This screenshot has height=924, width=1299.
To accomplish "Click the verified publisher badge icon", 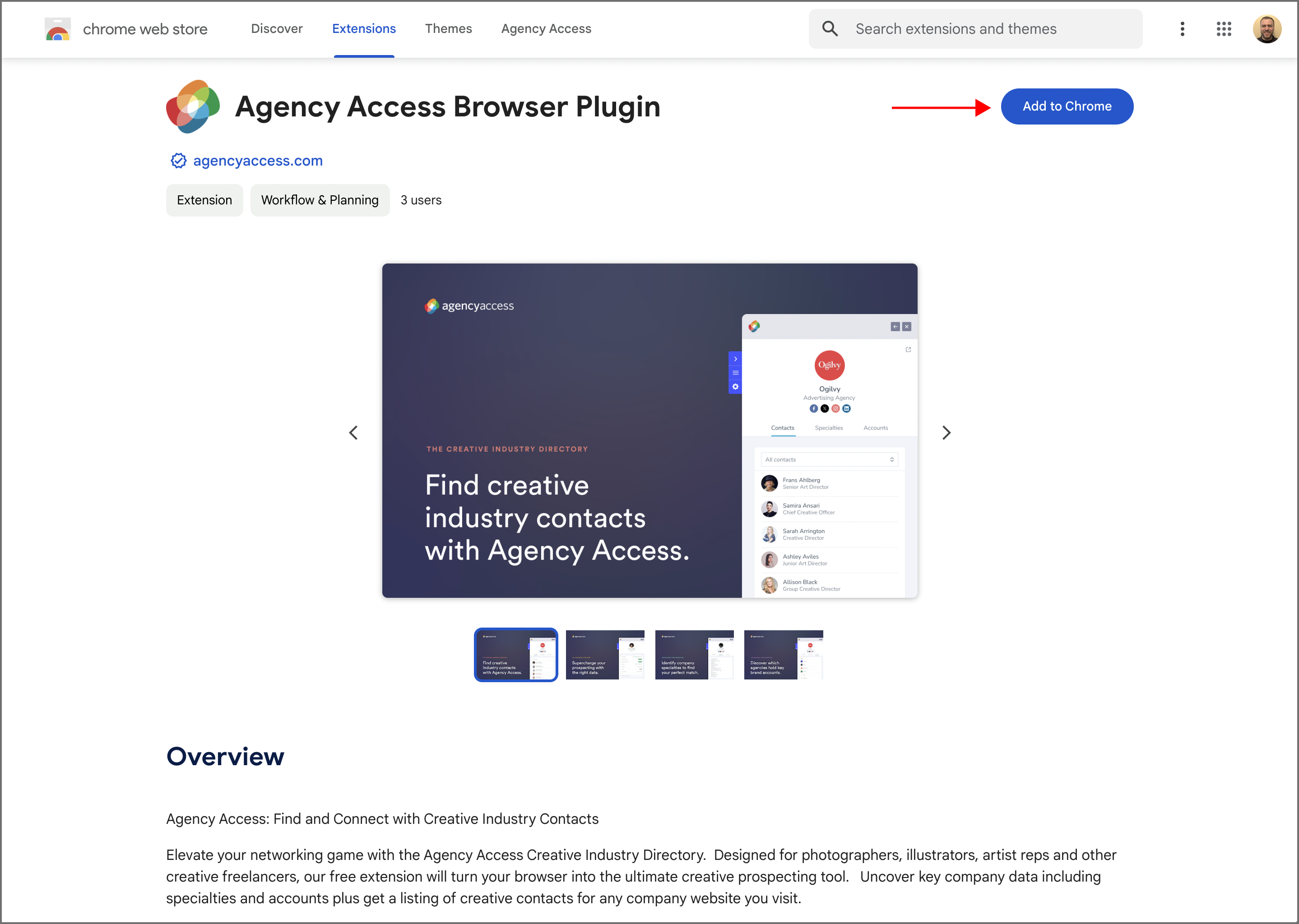I will tap(179, 161).
